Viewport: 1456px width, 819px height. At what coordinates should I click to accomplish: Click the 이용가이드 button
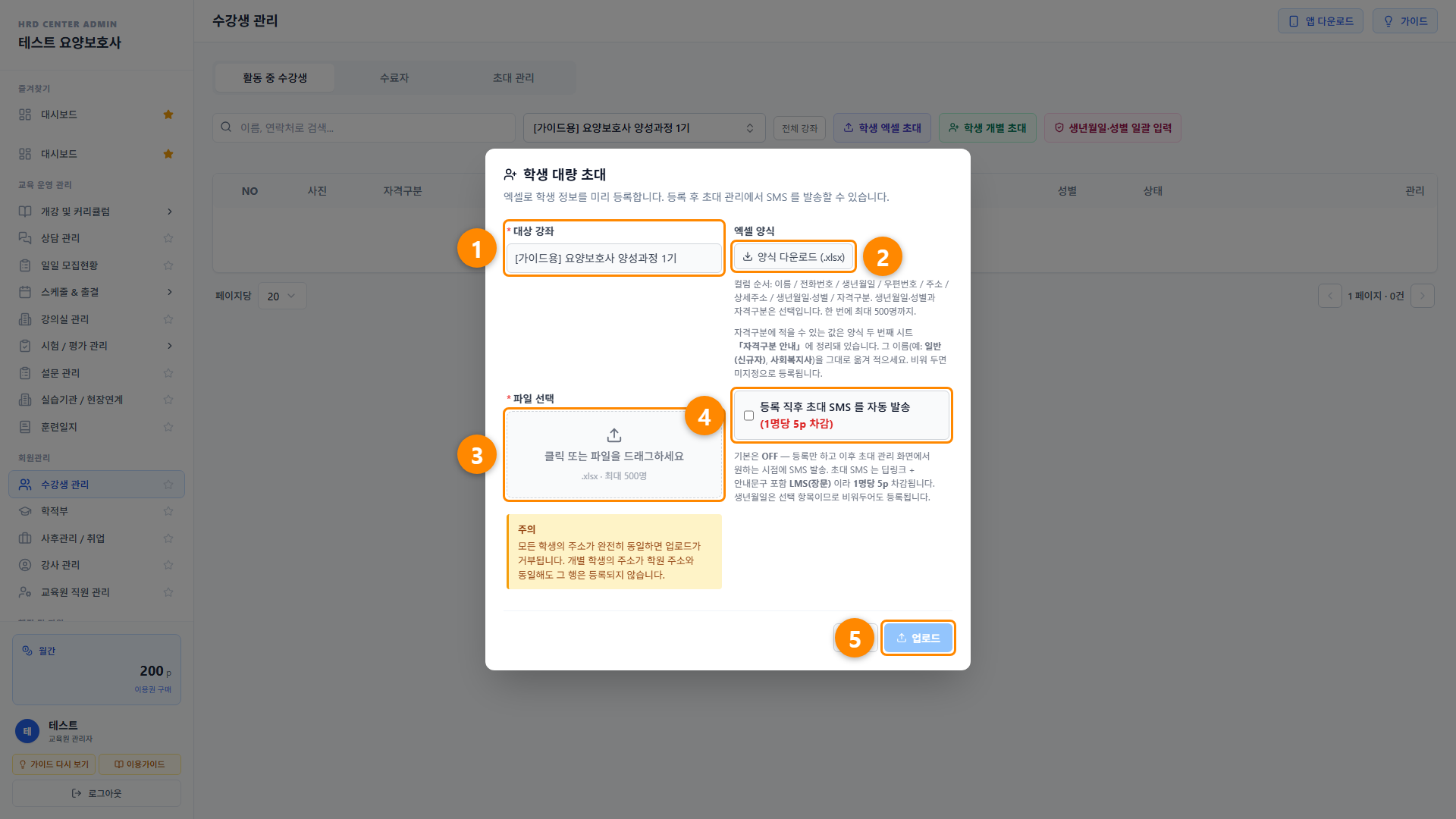click(140, 764)
